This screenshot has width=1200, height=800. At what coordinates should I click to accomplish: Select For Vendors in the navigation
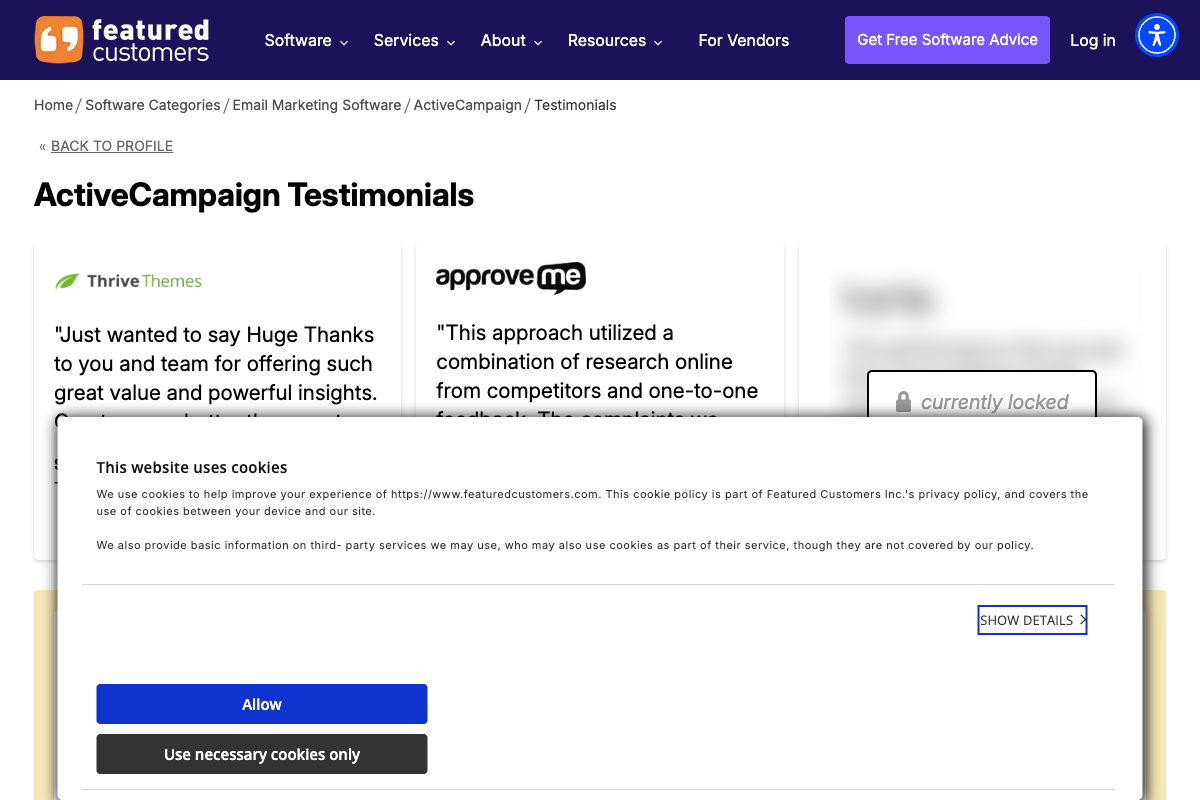coord(743,40)
